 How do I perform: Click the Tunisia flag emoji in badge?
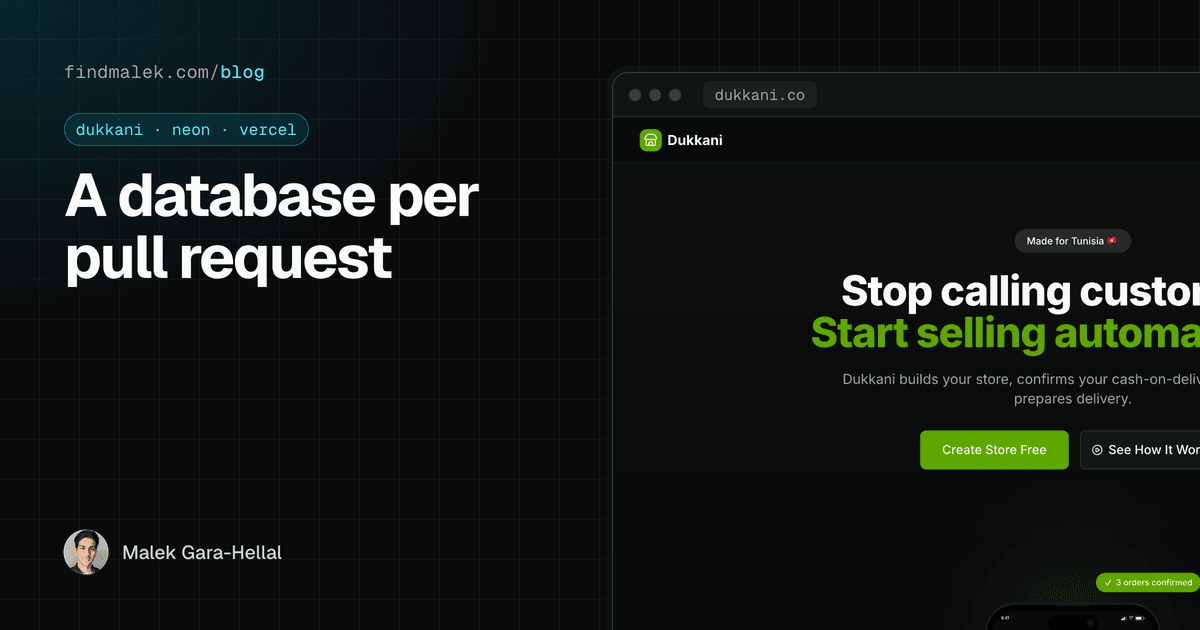[x=1113, y=241]
